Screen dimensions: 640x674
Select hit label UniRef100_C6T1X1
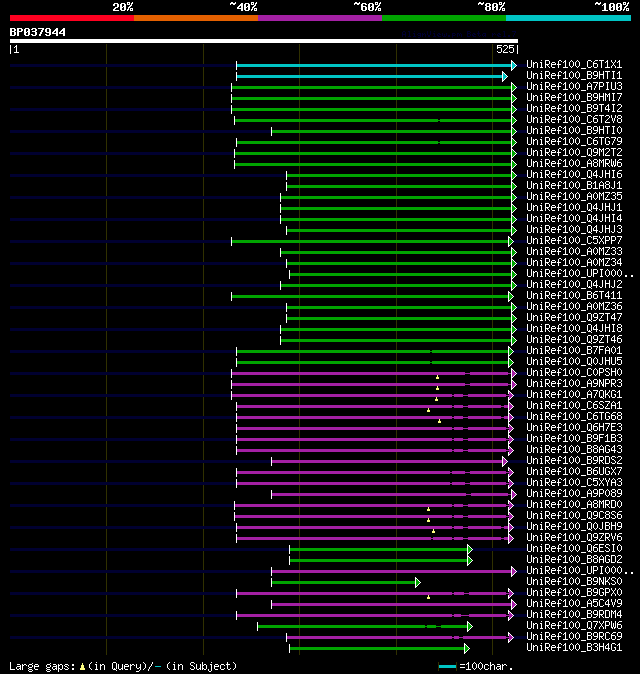(574, 64)
